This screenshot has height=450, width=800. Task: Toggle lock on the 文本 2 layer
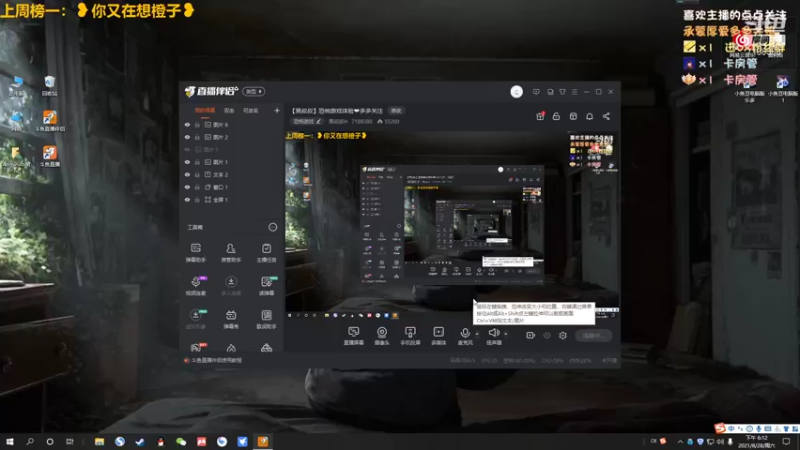pyautogui.click(x=197, y=174)
